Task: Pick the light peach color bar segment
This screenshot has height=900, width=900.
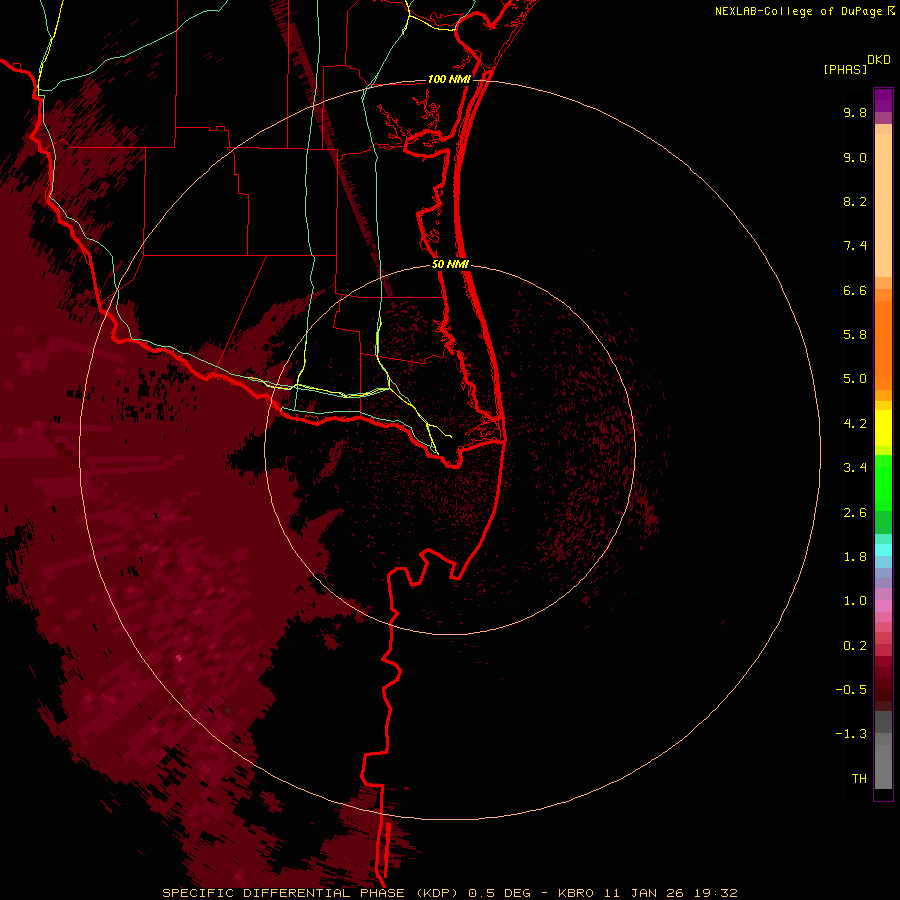Action: [x=883, y=205]
